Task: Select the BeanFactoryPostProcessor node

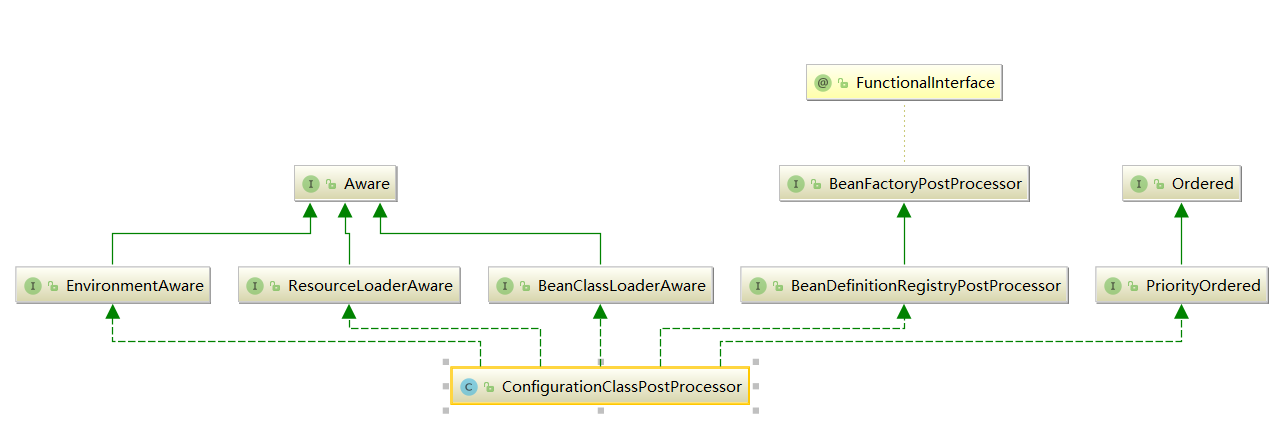Action: point(904,184)
